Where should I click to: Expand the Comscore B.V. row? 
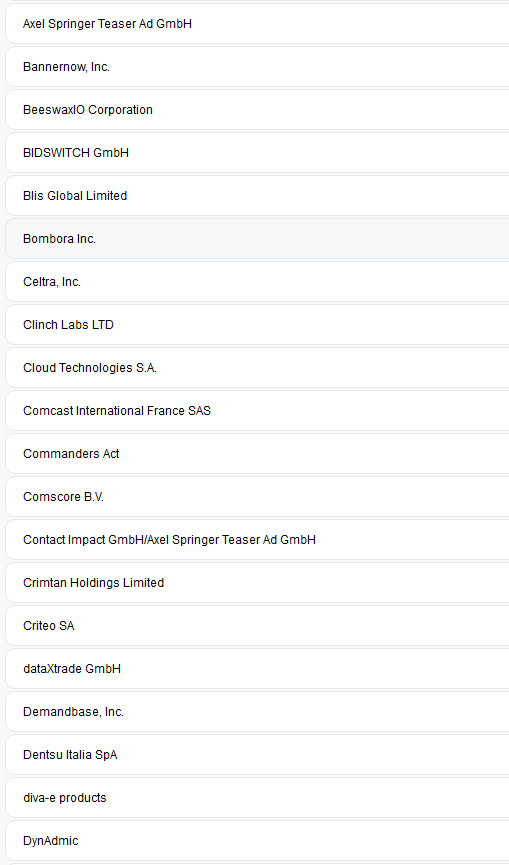[257, 497]
